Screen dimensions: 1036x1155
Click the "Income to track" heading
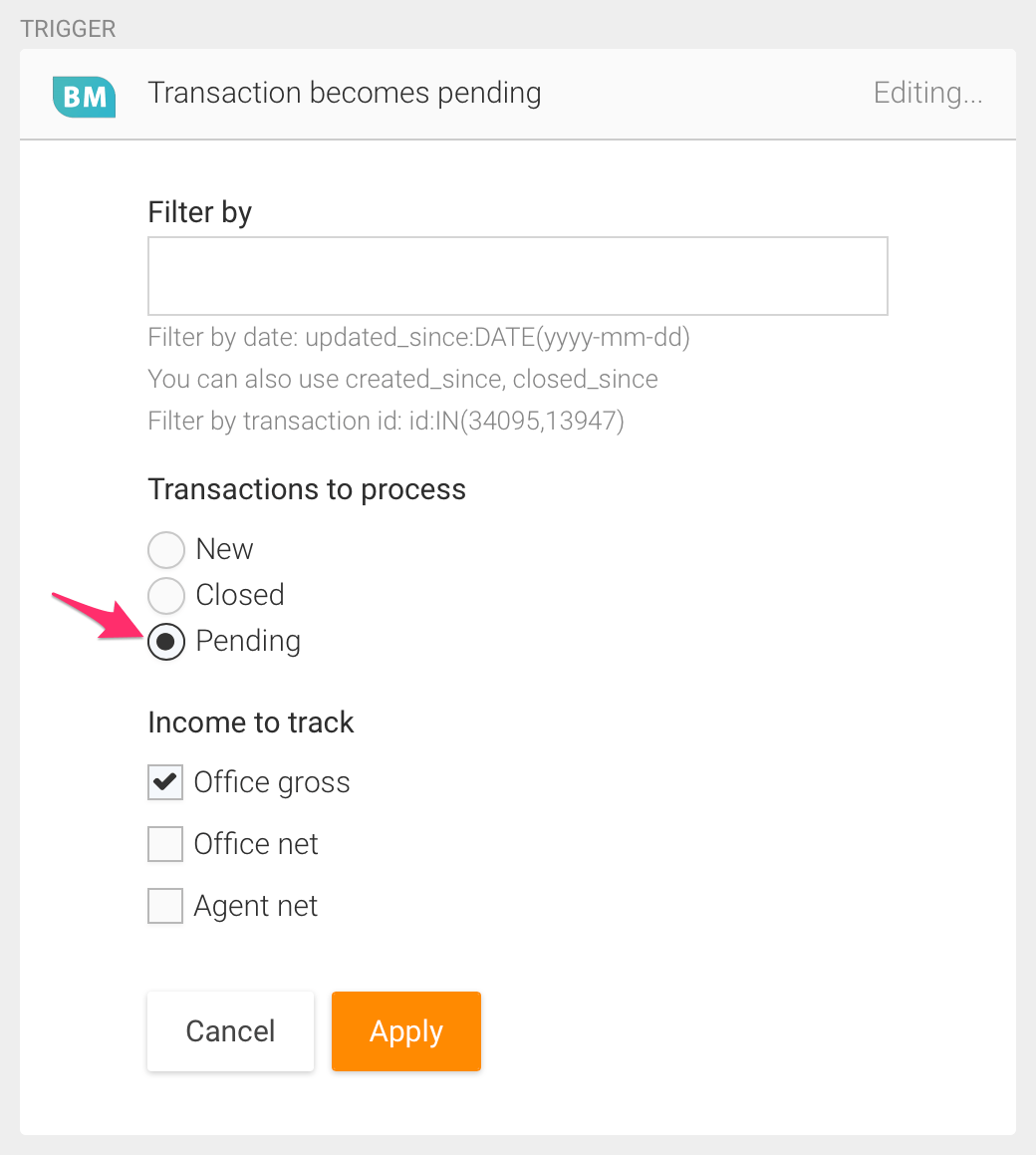[251, 722]
